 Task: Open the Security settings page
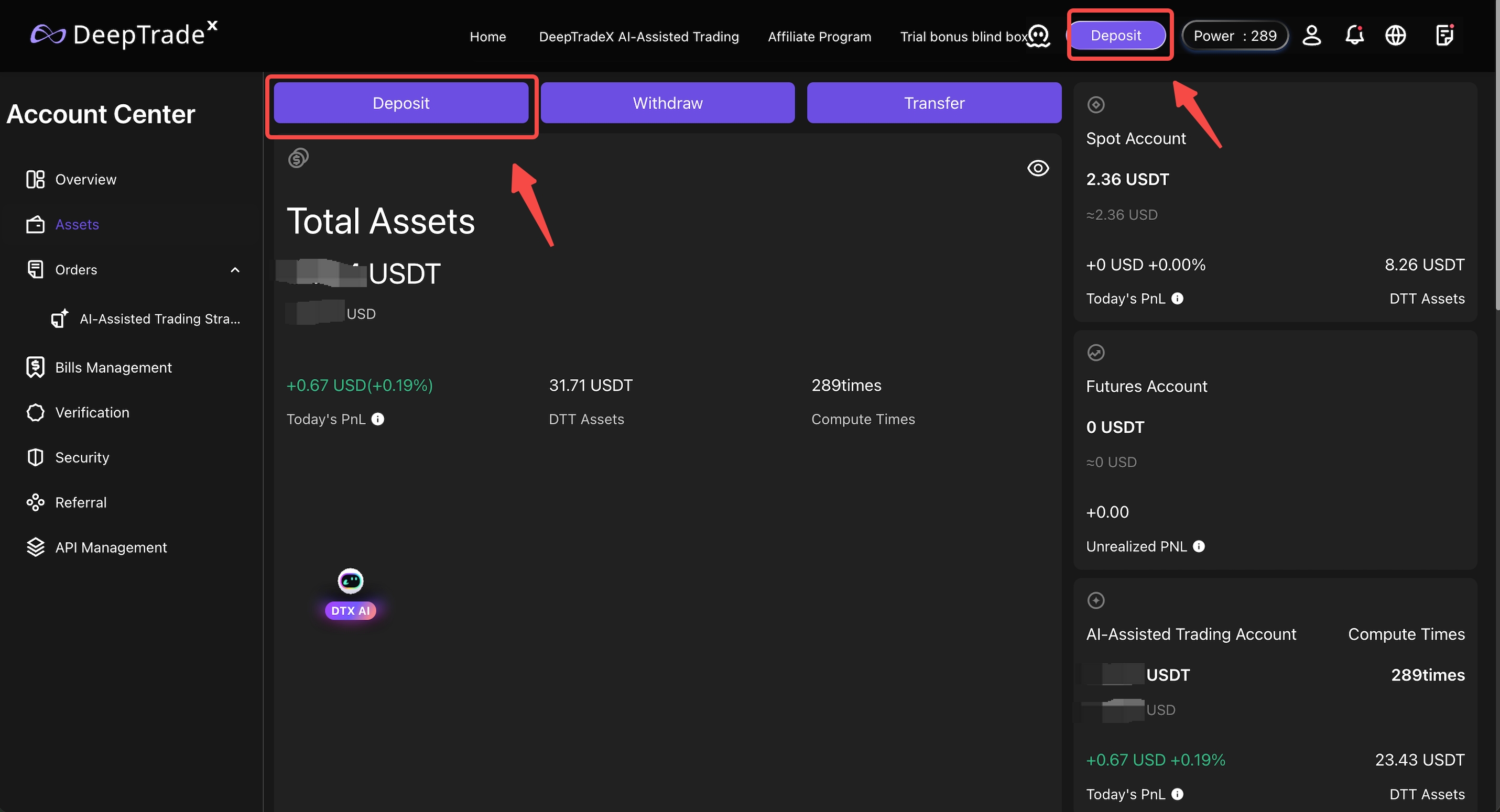pyautogui.click(x=82, y=457)
